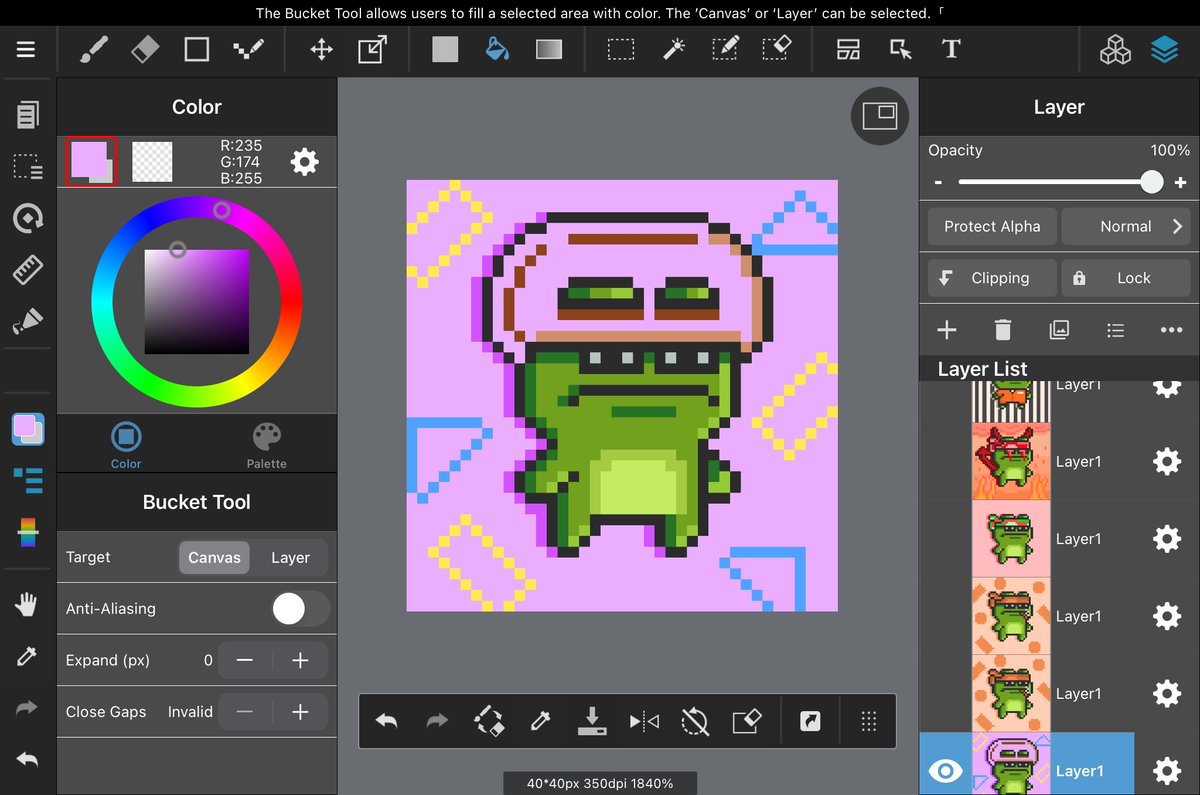Open the grid dots menu in the bottom toolbar
Image resolution: width=1200 pixels, height=795 pixels.
[x=869, y=721]
